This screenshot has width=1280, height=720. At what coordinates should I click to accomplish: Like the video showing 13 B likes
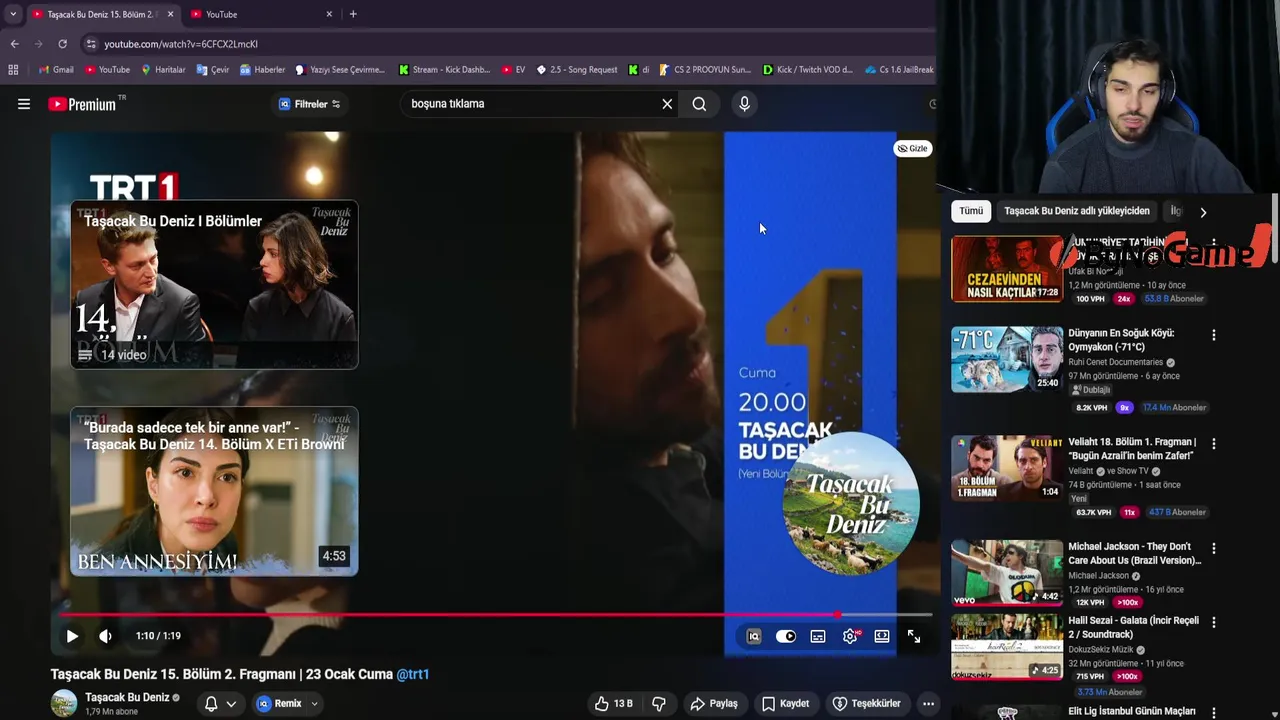(612, 704)
